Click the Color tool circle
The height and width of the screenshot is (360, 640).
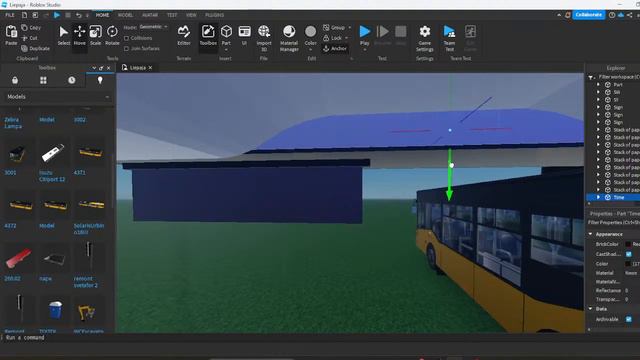coord(310,32)
